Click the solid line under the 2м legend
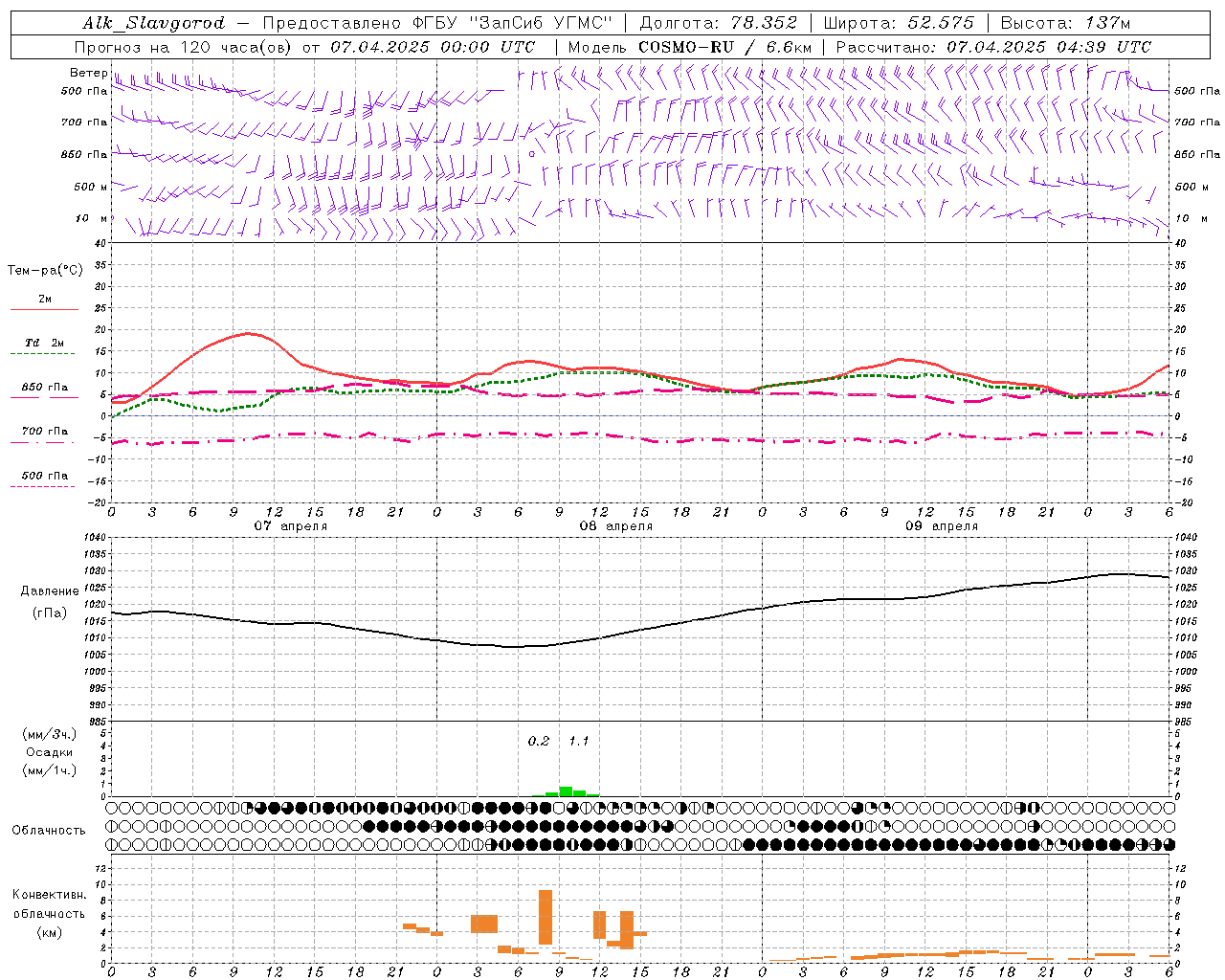 (44, 310)
